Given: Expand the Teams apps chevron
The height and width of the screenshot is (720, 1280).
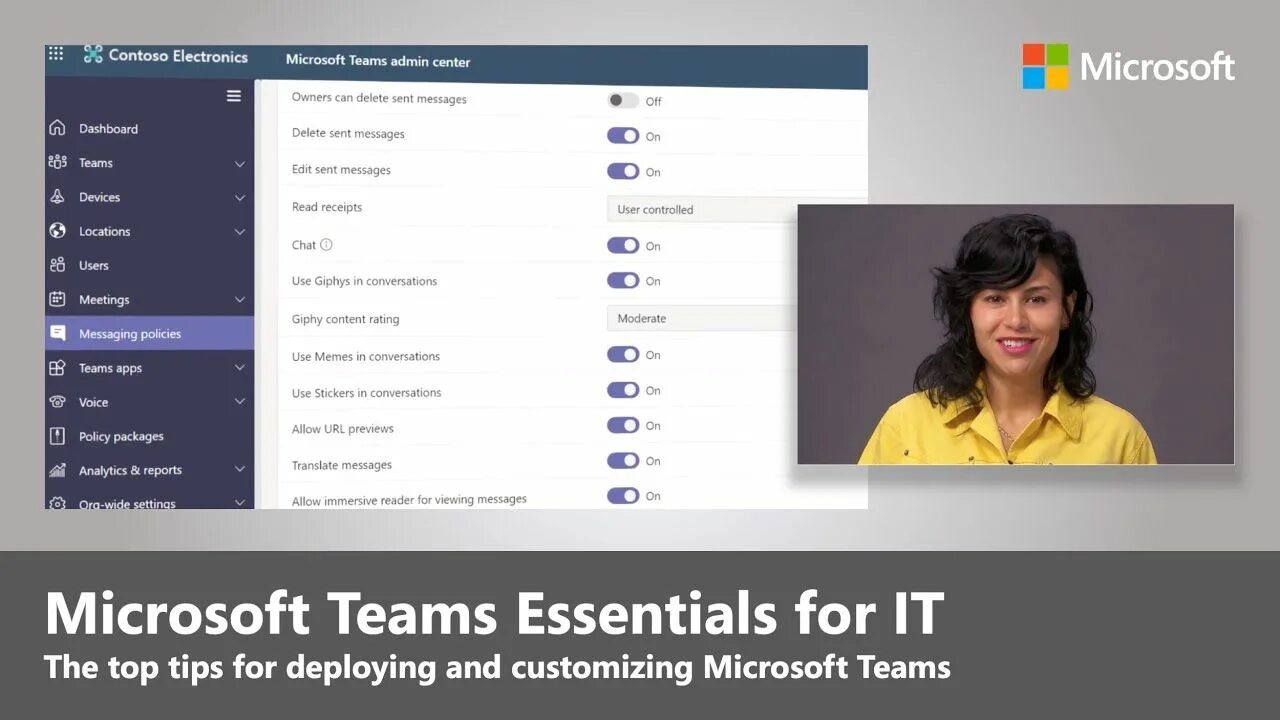Looking at the screenshot, I should (x=240, y=368).
